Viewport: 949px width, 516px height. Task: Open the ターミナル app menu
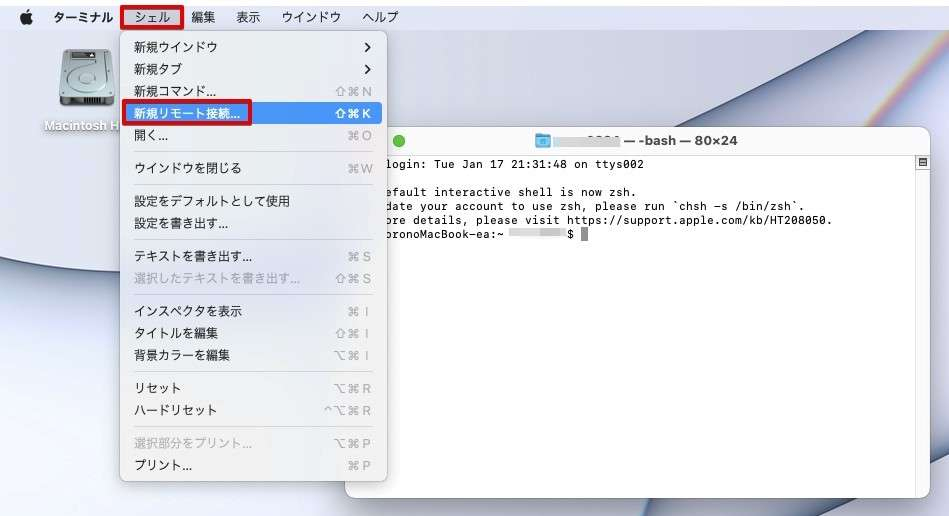pyautogui.click(x=83, y=17)
